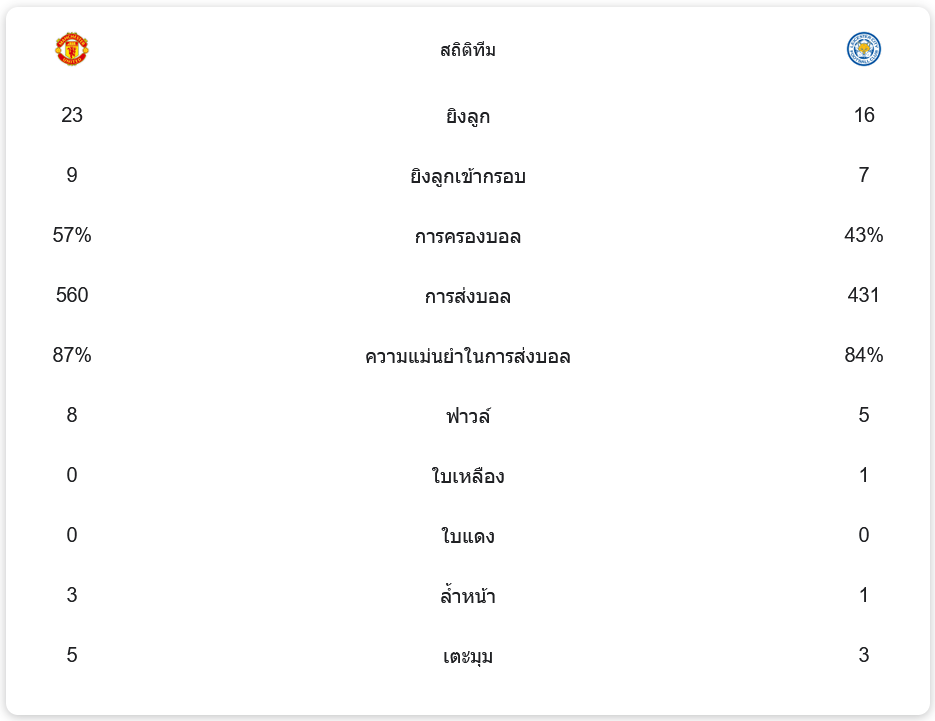Click the ยิงลูก stat label
Viewport: 935px width, 721px height.
click(467, 116)
